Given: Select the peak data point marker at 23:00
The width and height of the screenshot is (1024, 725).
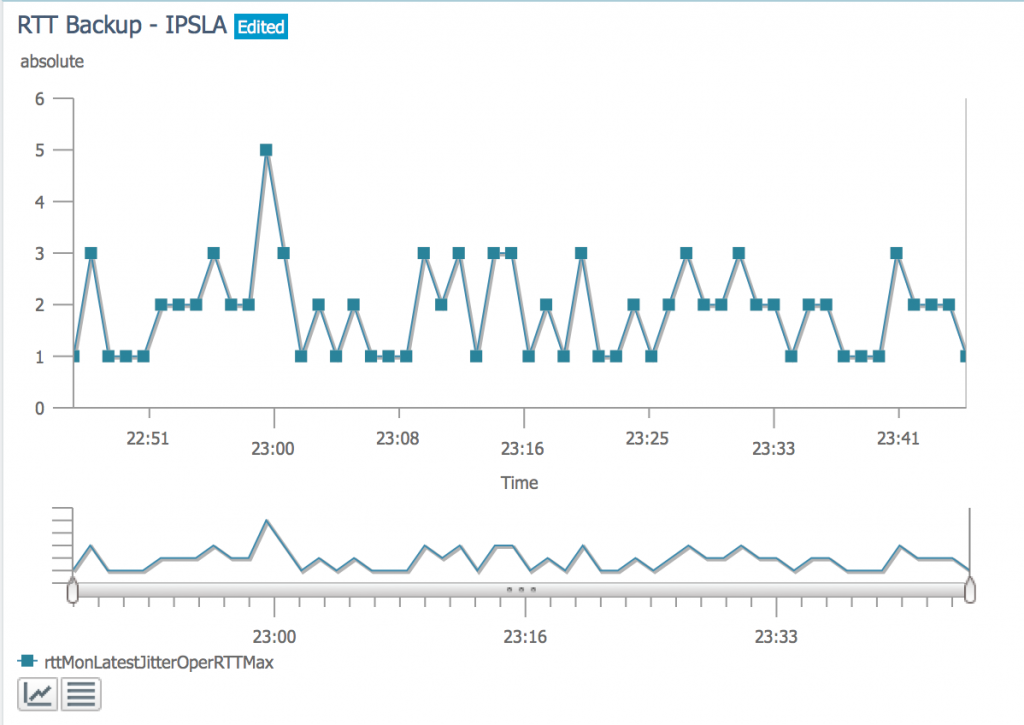Looking at the screenshot, I should tap(265, 149).
